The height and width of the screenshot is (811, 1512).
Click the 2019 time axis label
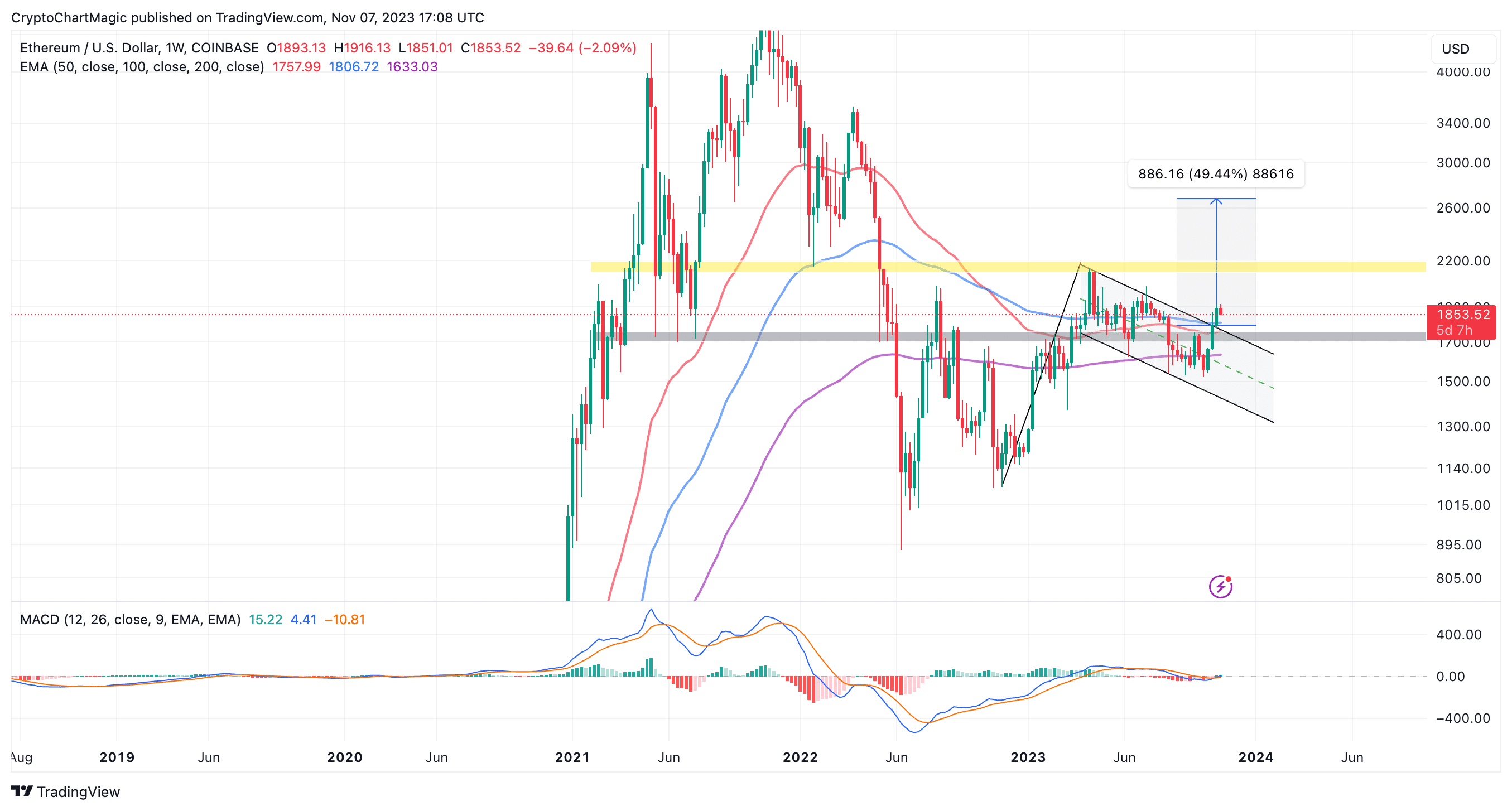[117, 757]
